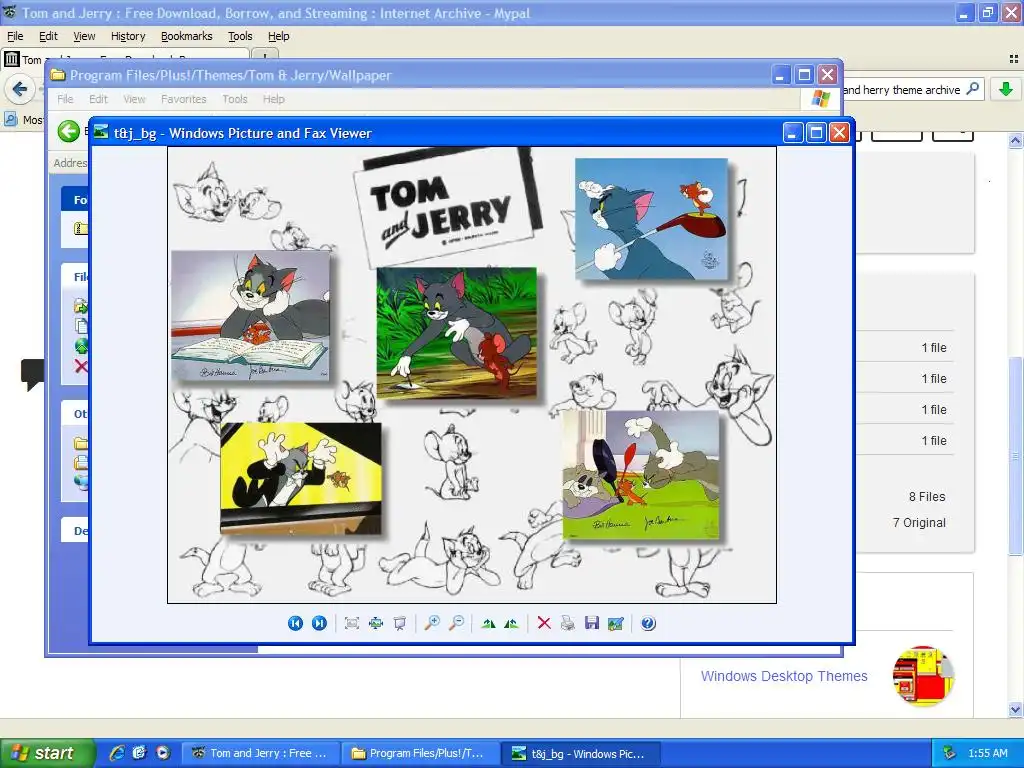1024x768 pixels.
Task: Click the taskbar clock showing 1:55 AM
Action: (x=987, y=753)
